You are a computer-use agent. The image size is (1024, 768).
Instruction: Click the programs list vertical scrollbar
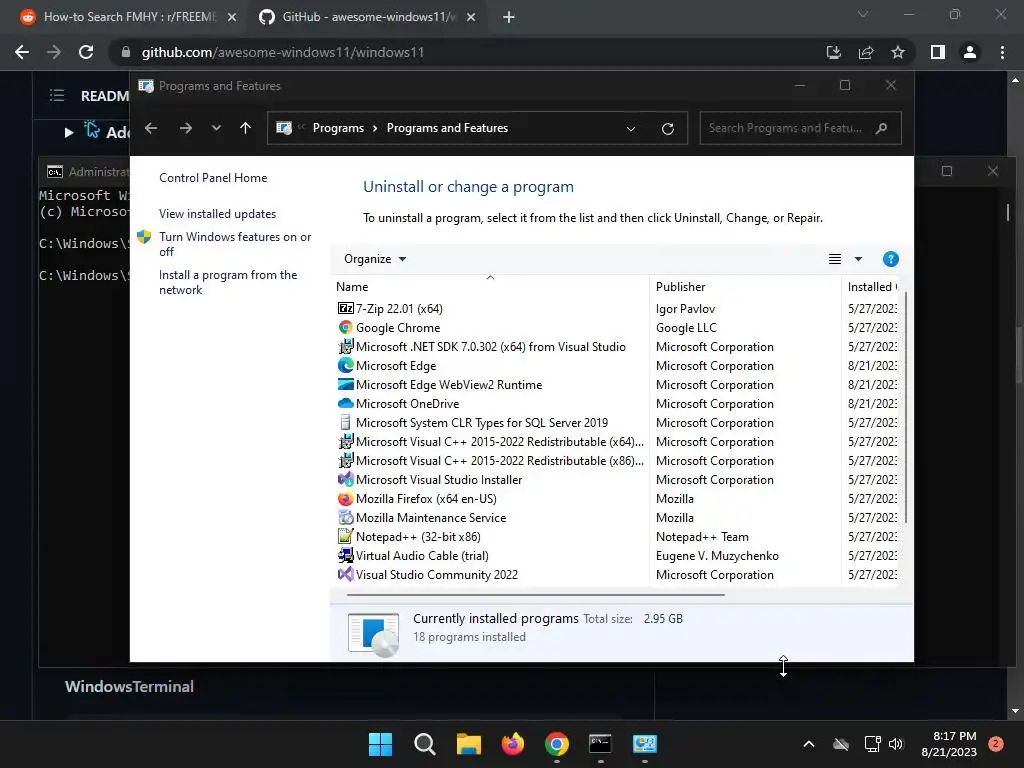click(906, 408)
